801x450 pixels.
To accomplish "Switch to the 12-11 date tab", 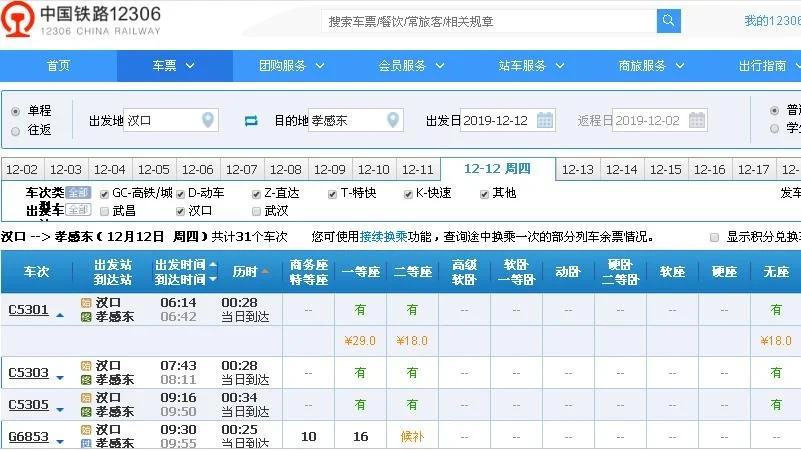I will pos(417,169).
